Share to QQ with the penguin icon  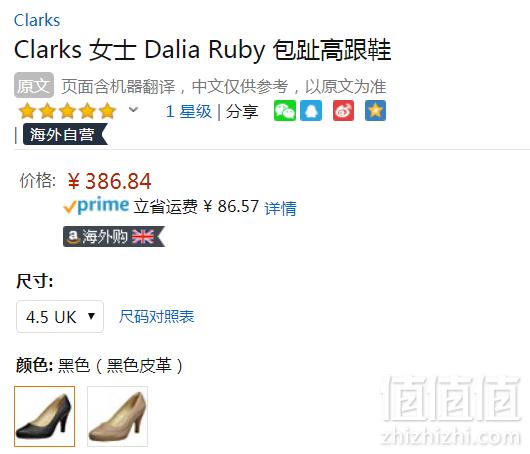pos(311,111)
